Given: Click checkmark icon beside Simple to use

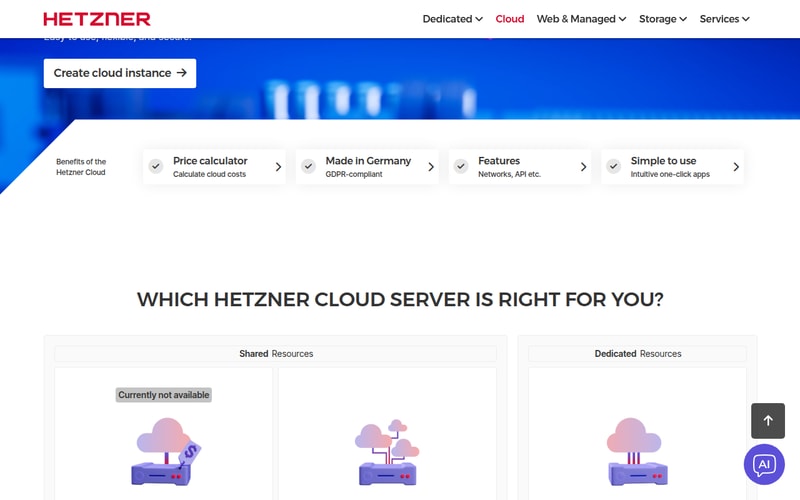Looking at the screenshot, I should [613, 166].
